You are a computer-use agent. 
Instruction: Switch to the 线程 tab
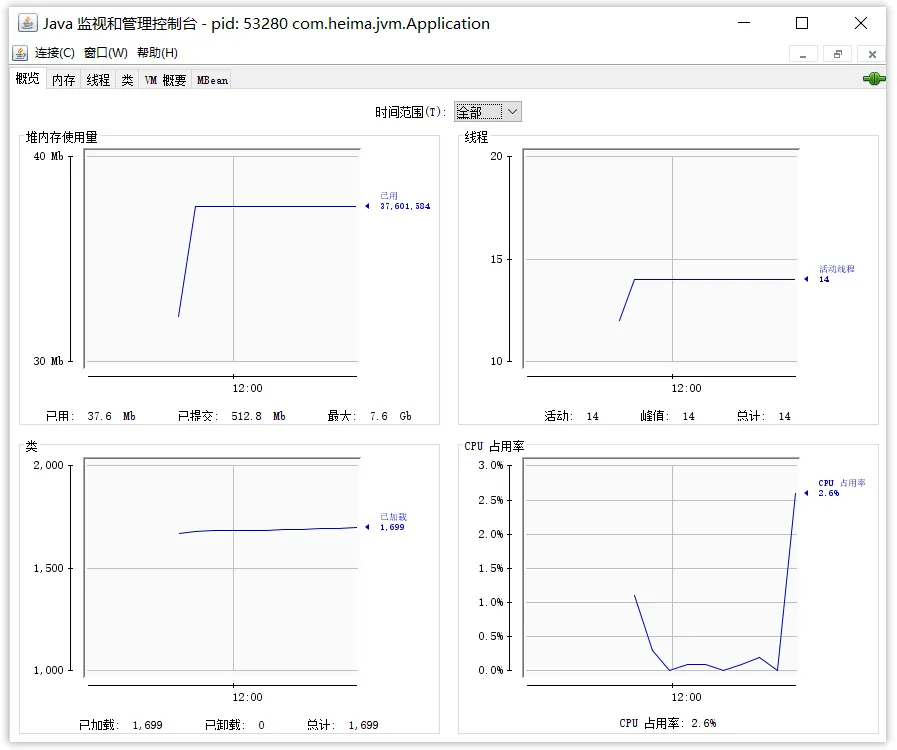click(98, 80)
